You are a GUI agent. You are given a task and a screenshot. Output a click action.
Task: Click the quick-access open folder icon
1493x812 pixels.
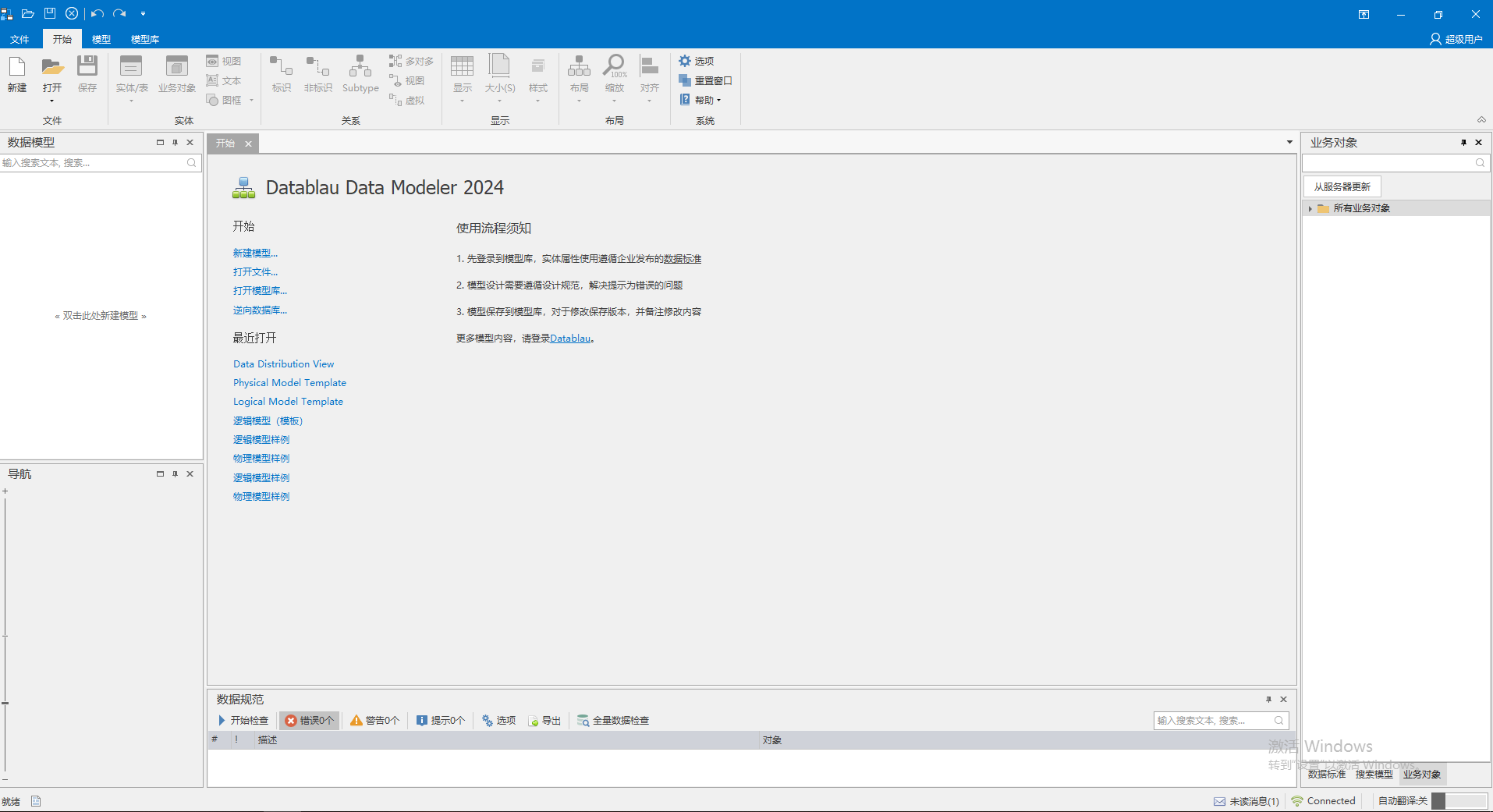(x=28, y=13)
